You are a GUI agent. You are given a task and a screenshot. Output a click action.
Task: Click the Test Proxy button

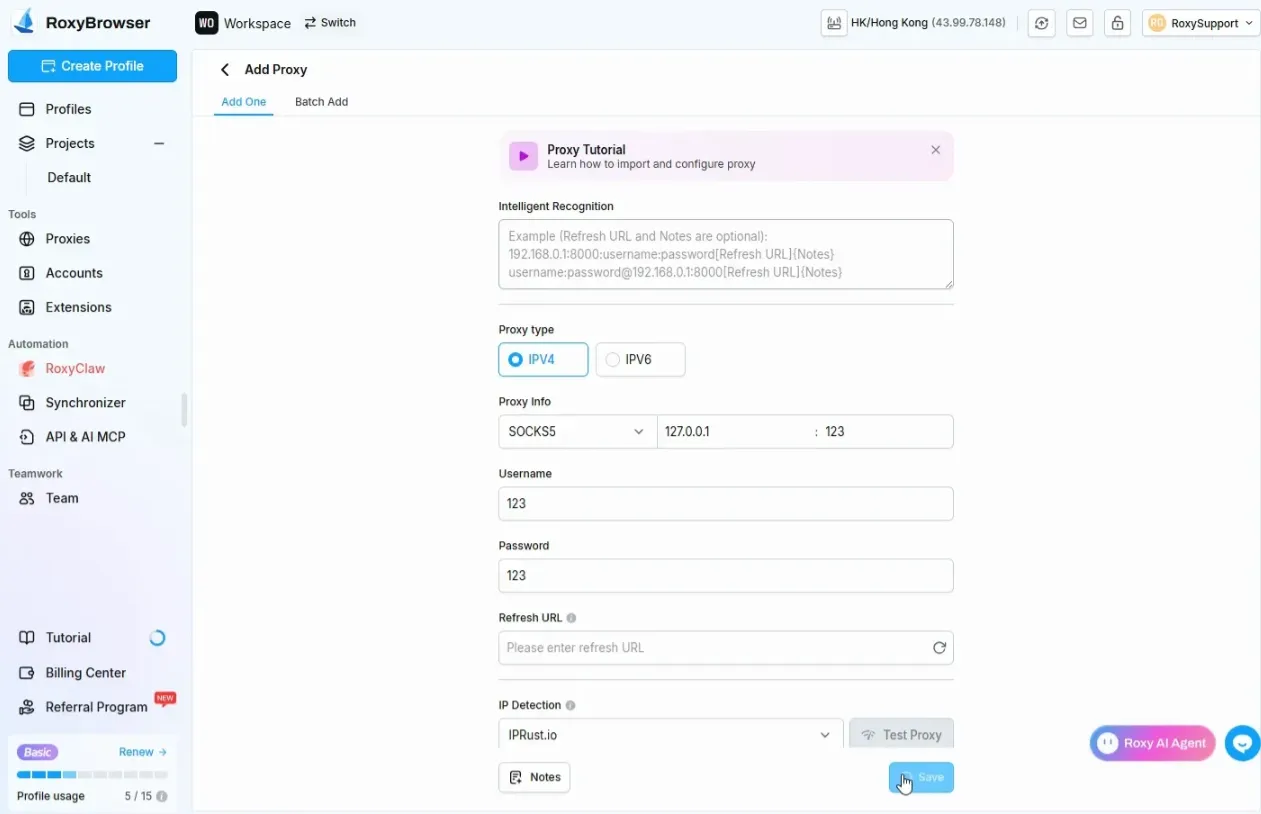[902, 735]
